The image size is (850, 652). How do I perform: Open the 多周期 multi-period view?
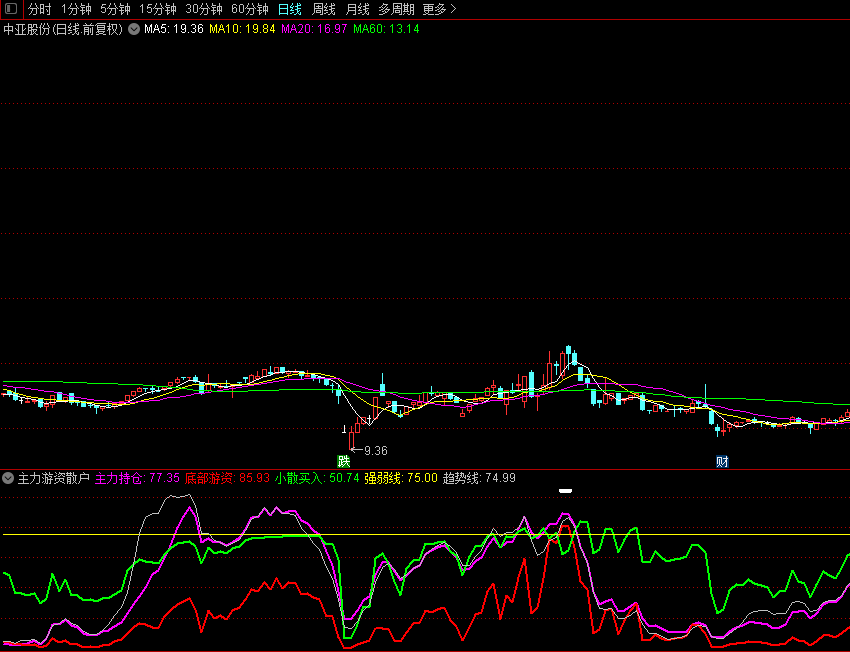click(x=396, y=9)
